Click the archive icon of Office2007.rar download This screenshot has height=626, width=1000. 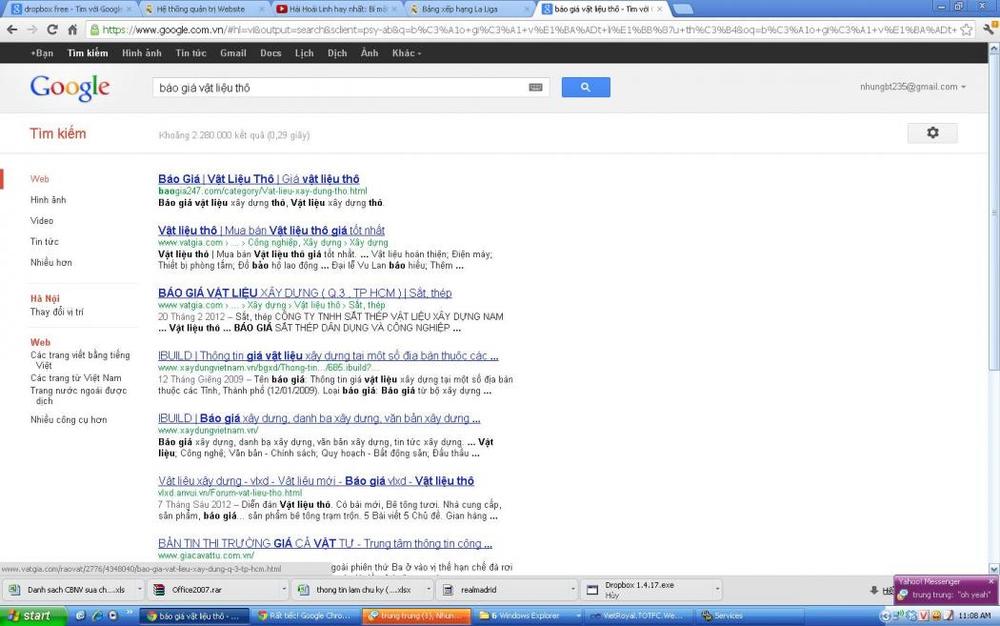click(159, 590)
